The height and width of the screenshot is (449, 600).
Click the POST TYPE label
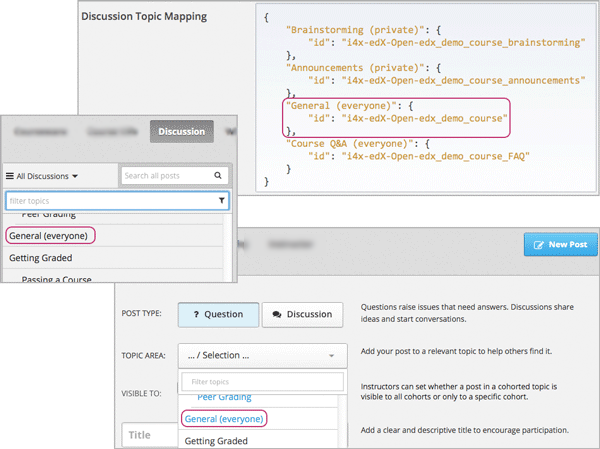(x=141, y=313)
